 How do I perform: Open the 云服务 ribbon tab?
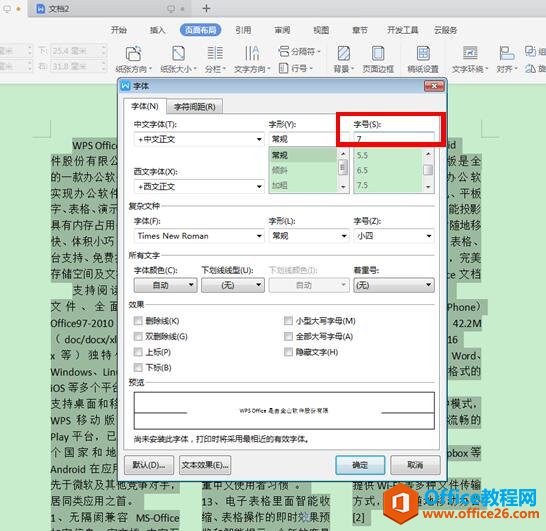click(x=445, y=30)
